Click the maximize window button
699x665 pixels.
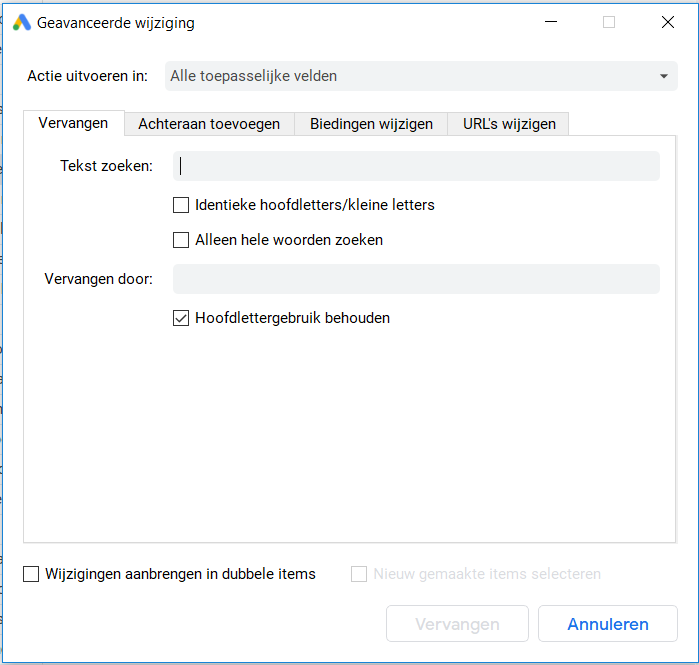[609, 22]
